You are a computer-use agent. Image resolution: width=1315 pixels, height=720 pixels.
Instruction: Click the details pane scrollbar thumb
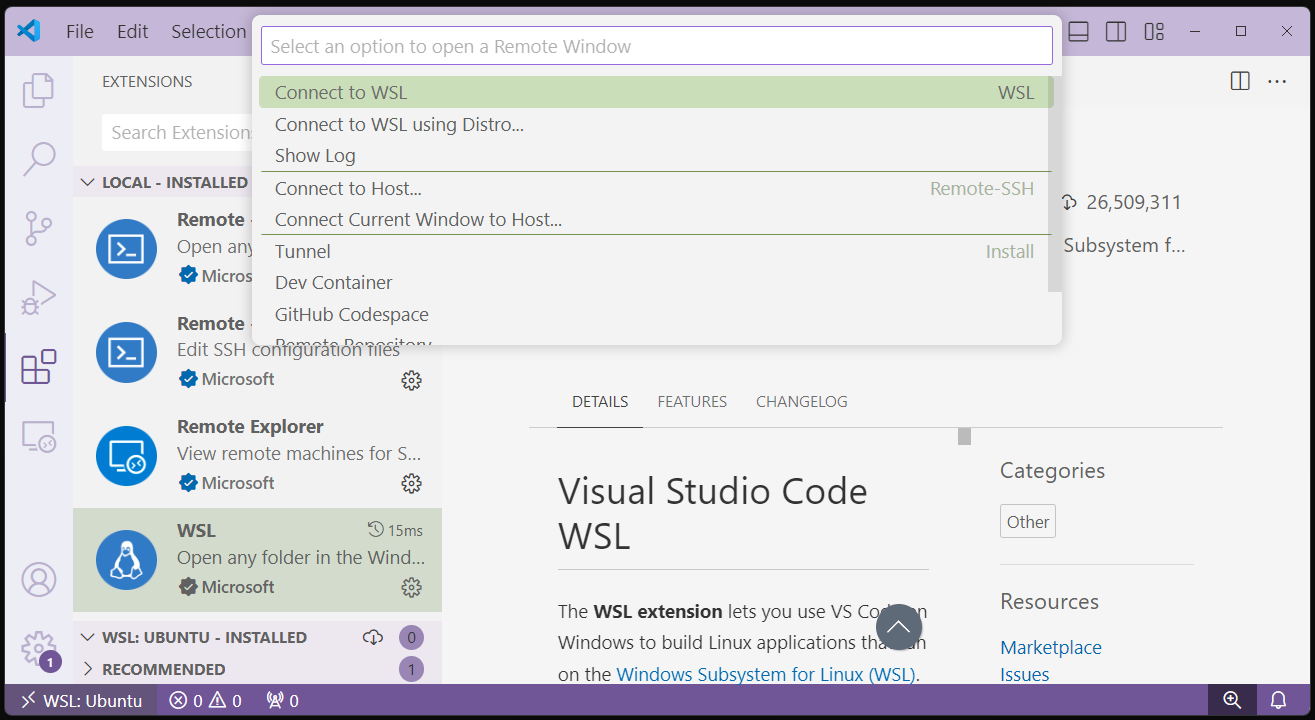(x=964, y=436)
